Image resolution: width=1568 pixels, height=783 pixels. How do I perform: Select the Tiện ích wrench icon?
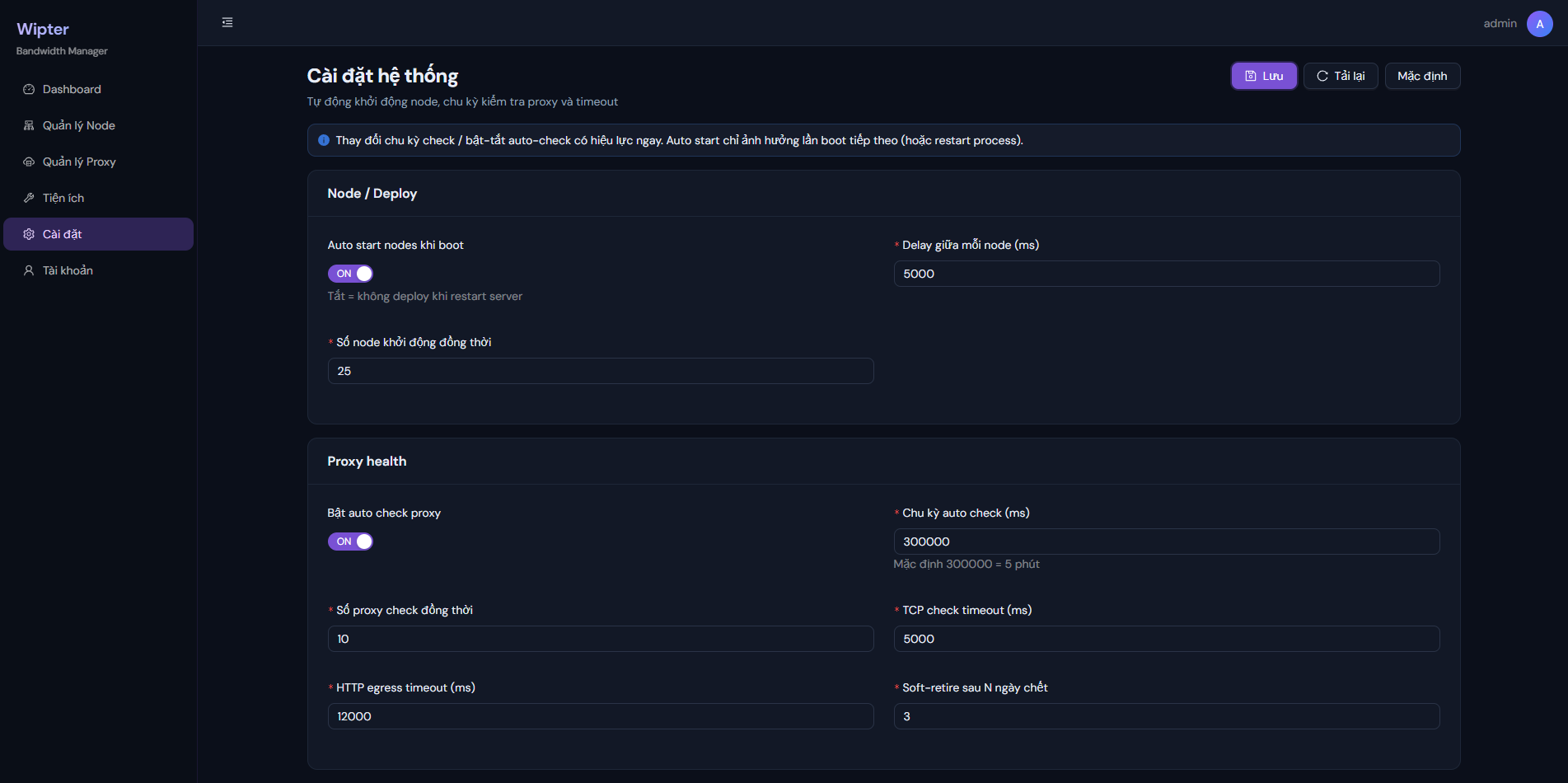click(29, 198)
